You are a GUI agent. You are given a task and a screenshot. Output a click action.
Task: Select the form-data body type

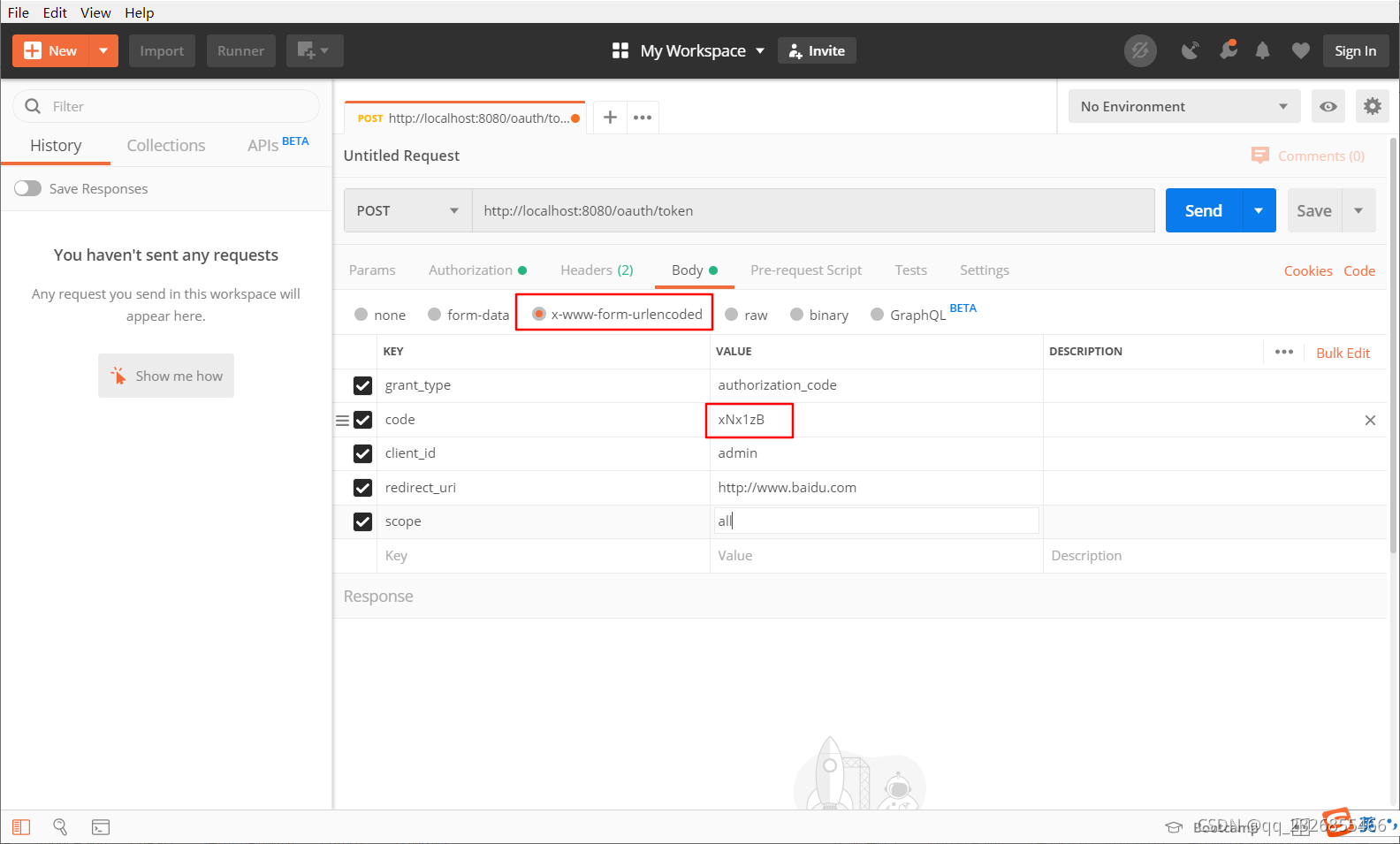click(435, 315)
